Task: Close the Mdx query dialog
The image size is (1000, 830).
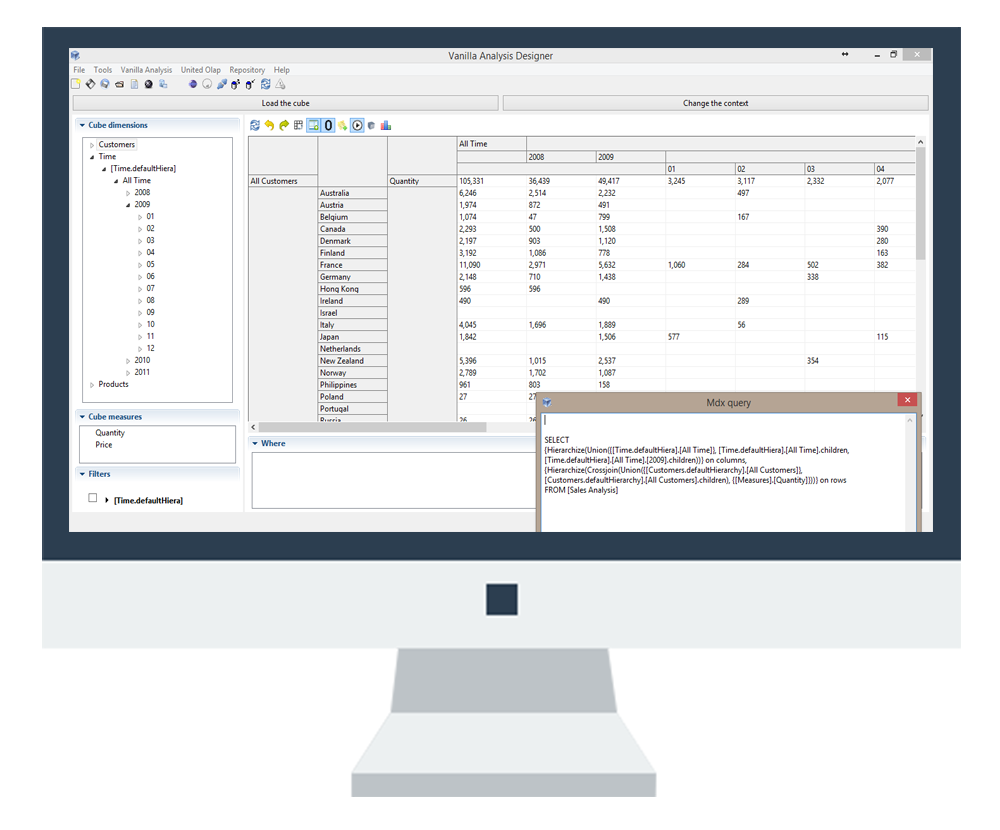Action: point(907,400)
